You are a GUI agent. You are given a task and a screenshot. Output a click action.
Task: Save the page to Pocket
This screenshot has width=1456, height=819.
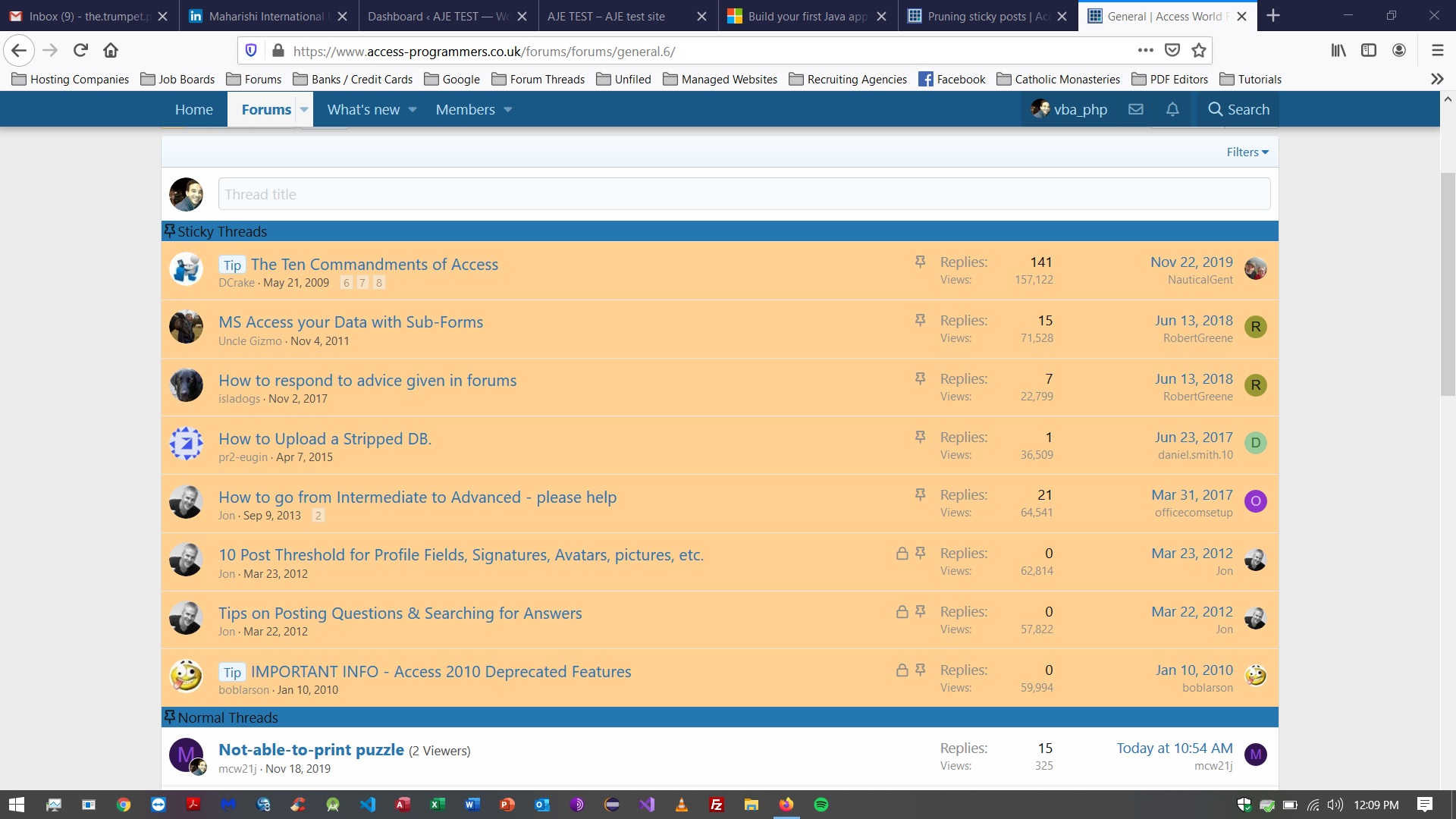[x=1172, y=50]
